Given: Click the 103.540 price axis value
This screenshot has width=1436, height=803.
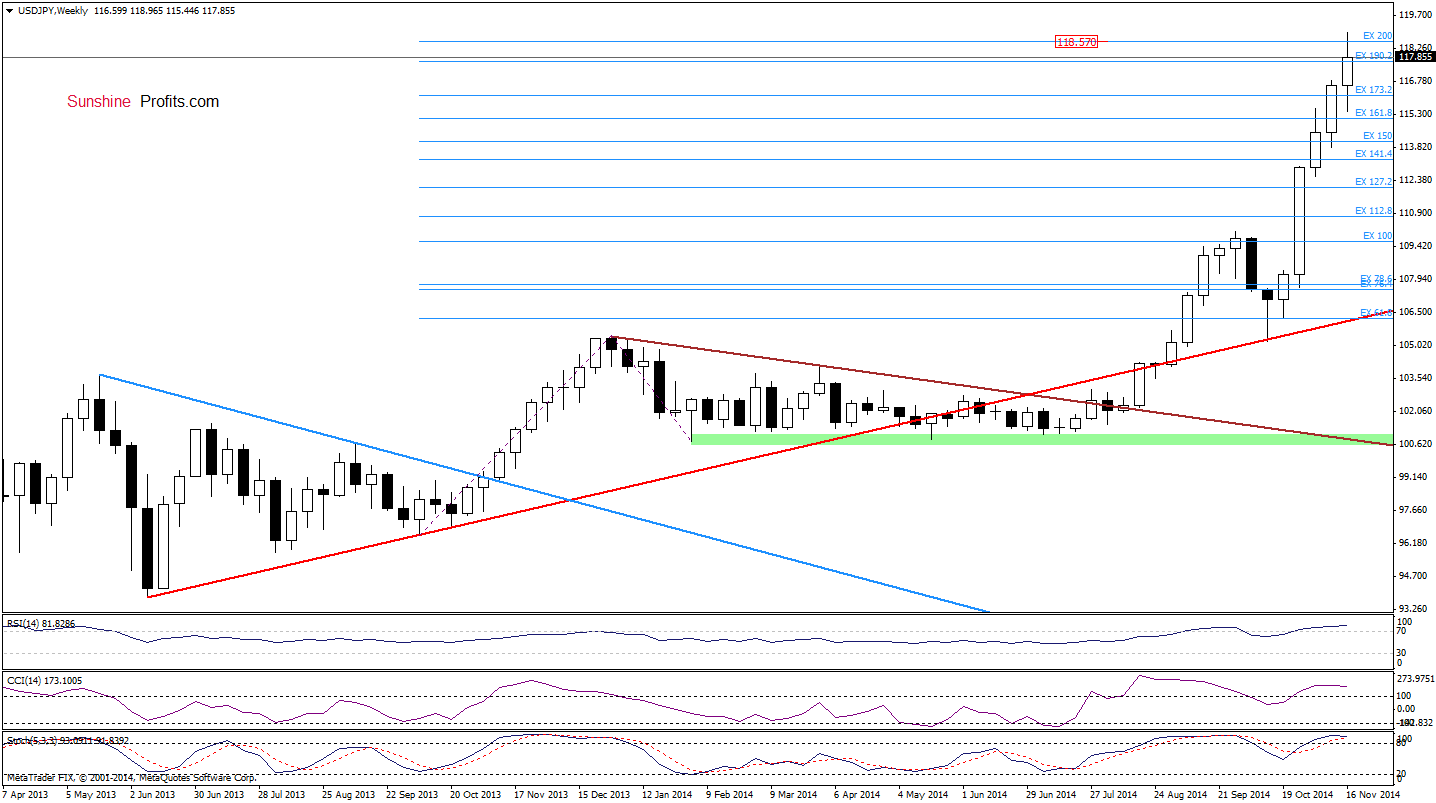Looking at the screenshot, I should (x=1416, y=378).
